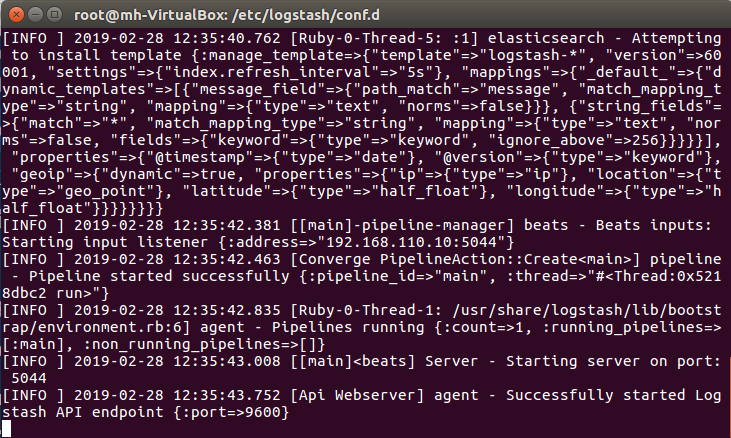Click the "Pipeline started successfully" message
Viewport: 731px width, 438px height.
click(159, 276)
